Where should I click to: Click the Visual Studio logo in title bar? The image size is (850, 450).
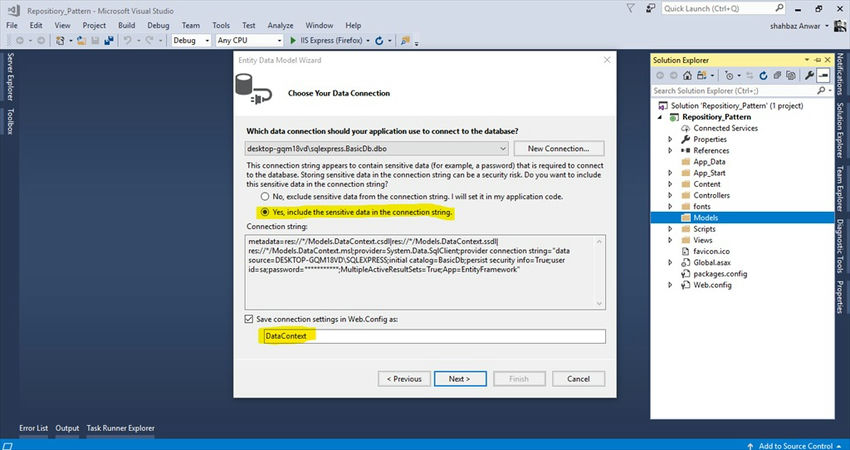[12, 10]
